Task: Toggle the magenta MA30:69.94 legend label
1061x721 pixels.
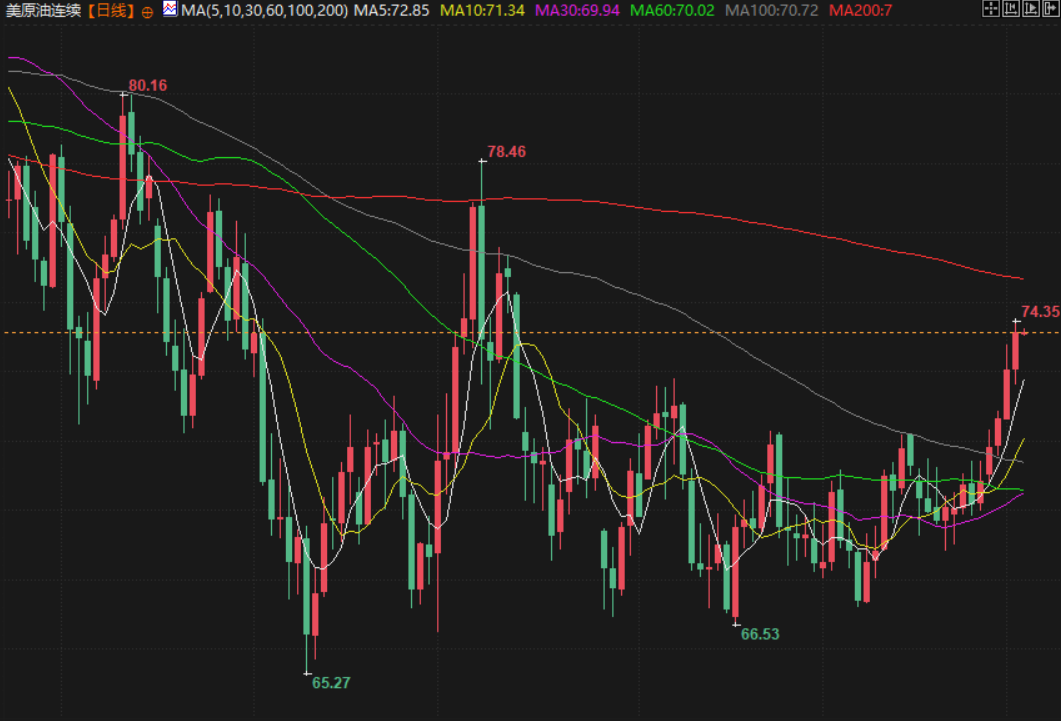Action: click(x=577, y=11)
